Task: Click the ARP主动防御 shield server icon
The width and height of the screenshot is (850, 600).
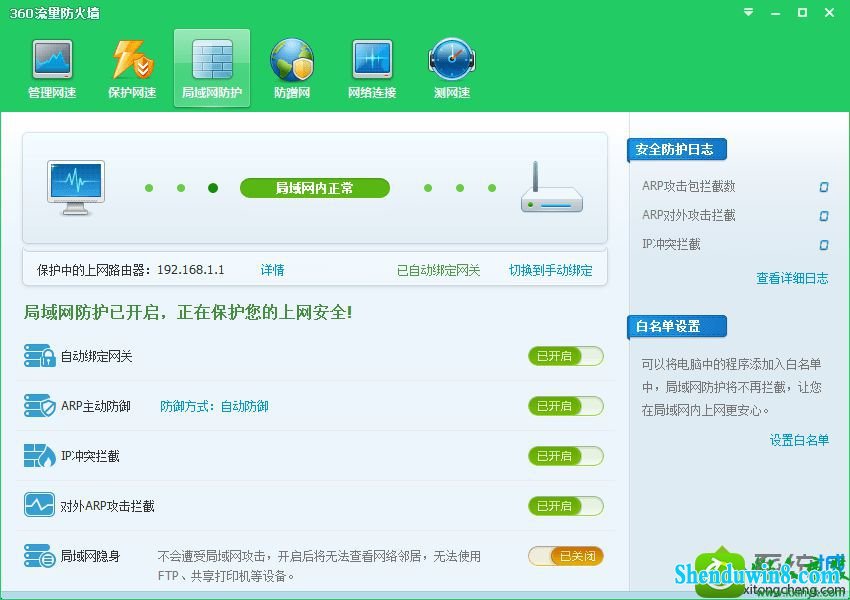Action: (x=40, y=406)
